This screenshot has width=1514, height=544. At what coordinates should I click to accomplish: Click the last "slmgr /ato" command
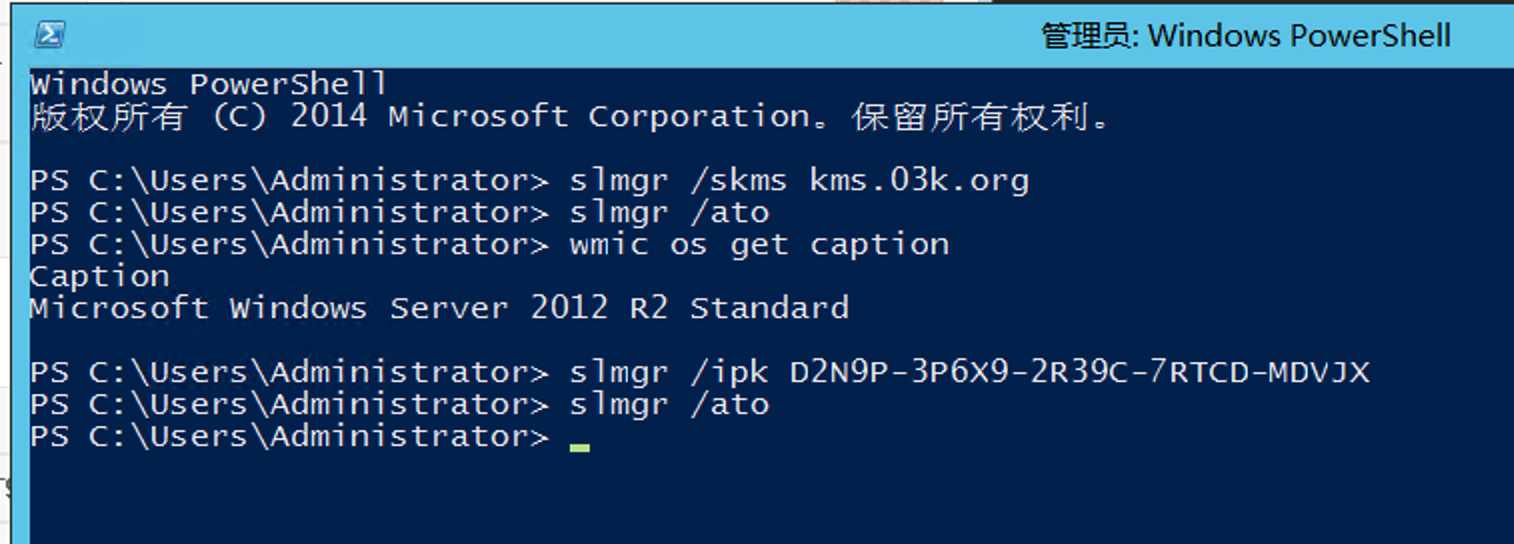pos(669,405)
